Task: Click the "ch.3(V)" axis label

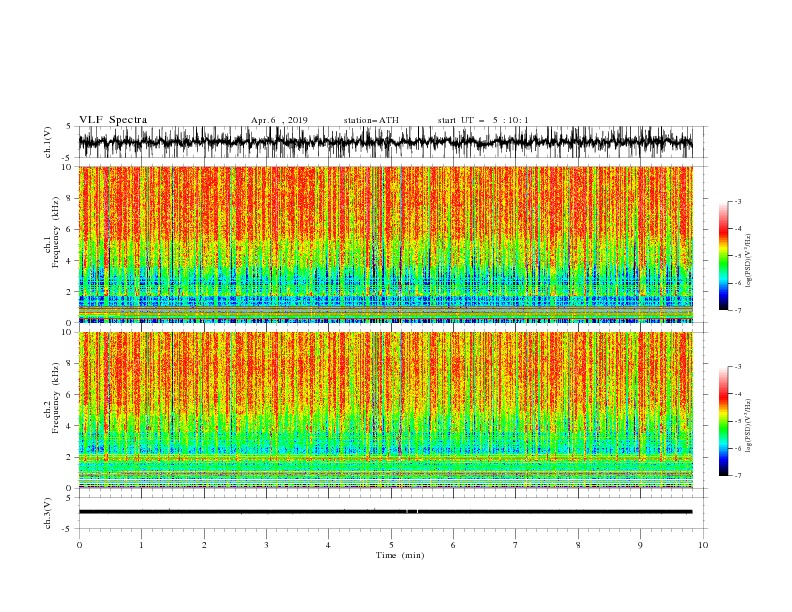Action: pyautogui.click(x=48, y=513)
